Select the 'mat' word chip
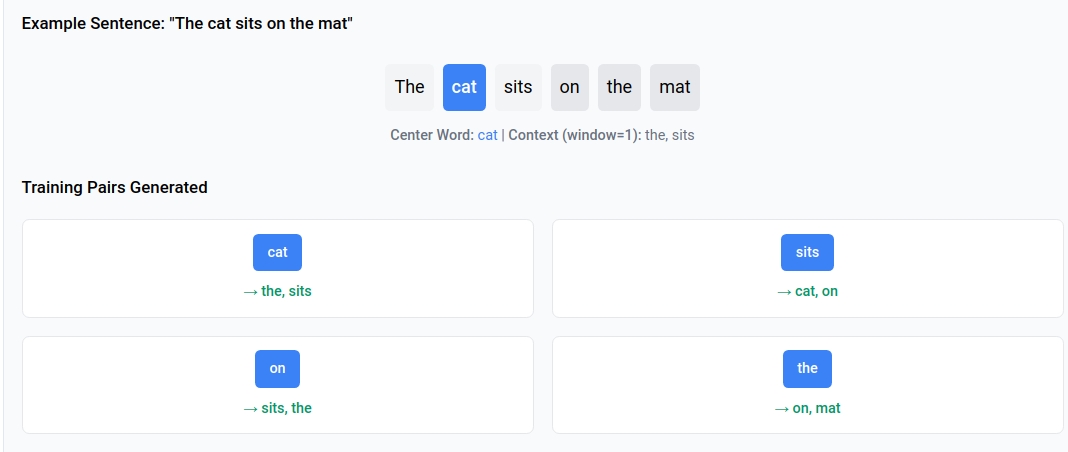Viewport: 1068px width, 452px height. pyautogui.click(x=675, y=87)
